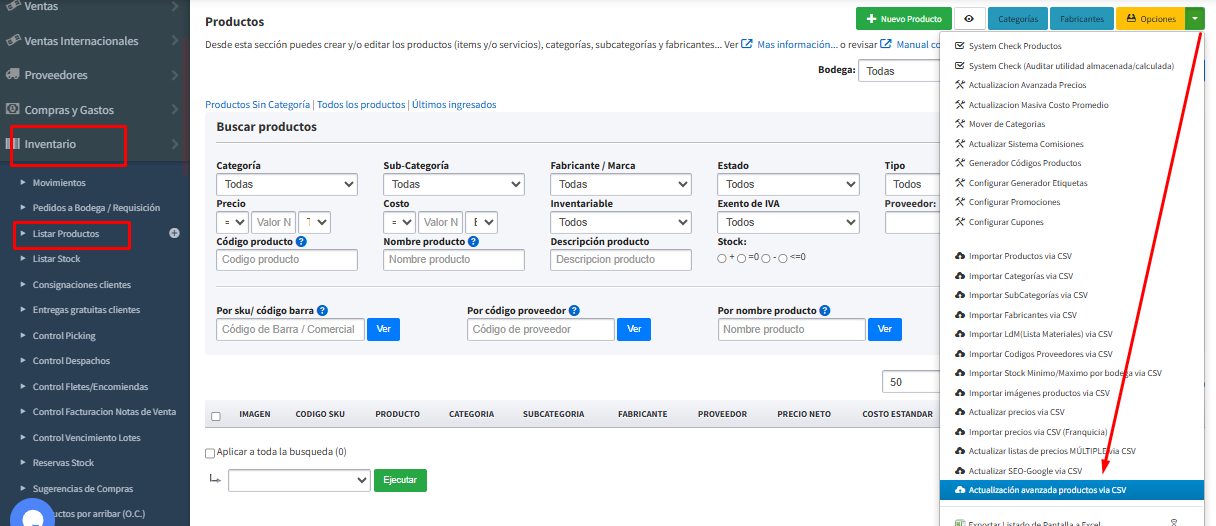Select 'Actualización avanzada productos via CSV'
The image size is (1216, 526).
(1047, 490)
